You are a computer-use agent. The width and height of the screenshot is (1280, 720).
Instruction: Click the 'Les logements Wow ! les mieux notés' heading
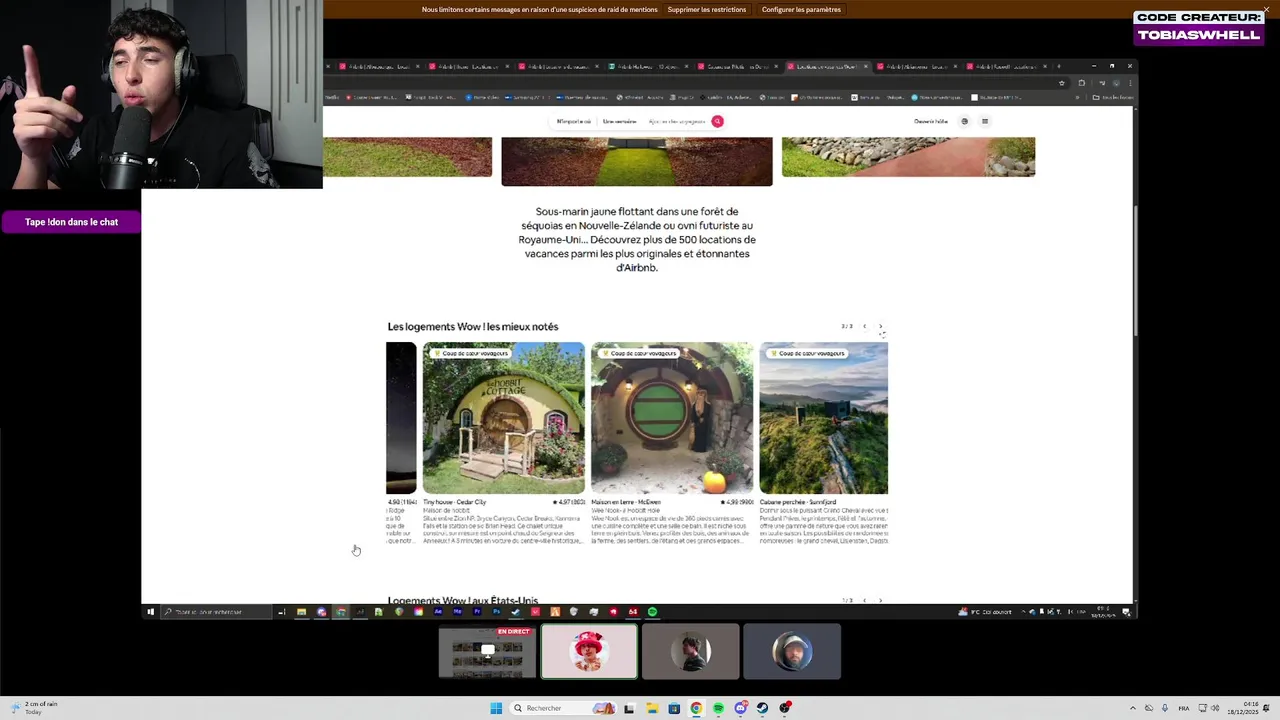(x=473, y=327)
